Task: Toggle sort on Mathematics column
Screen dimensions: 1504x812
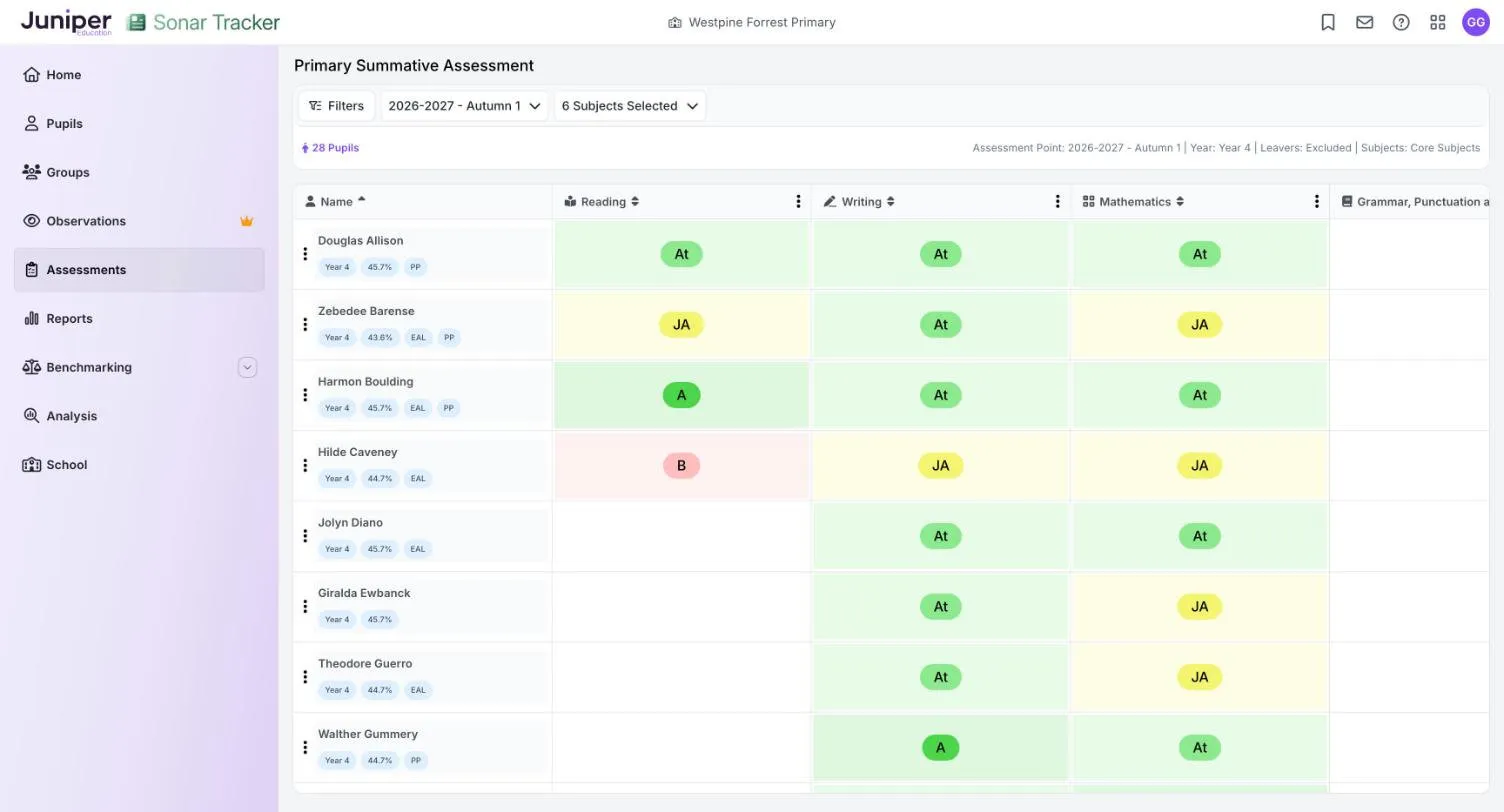Action: (1180, 202)
